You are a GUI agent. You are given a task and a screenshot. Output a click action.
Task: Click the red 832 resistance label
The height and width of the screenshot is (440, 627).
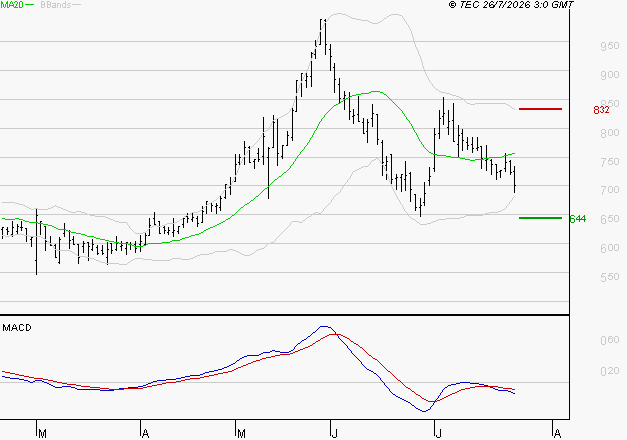[x=601, y=110]
